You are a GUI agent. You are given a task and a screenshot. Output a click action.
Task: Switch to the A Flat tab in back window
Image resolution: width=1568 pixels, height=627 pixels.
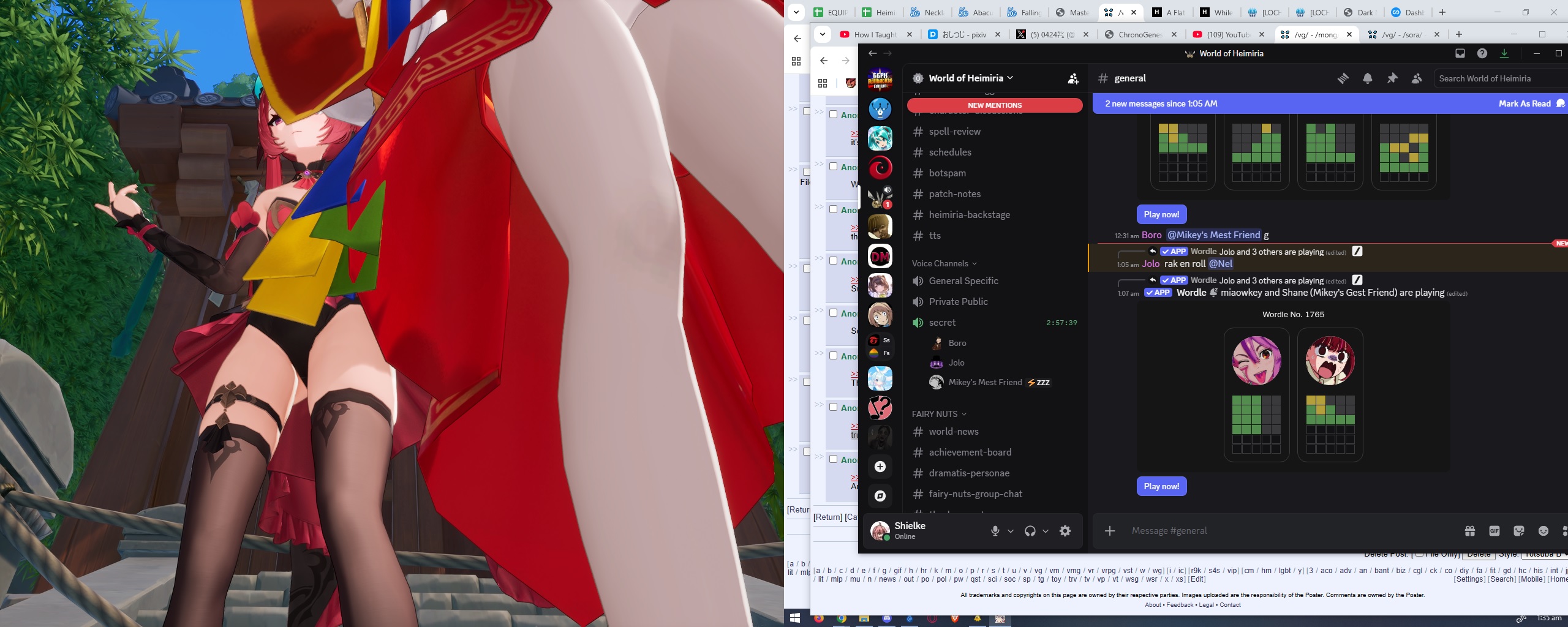1169,12
